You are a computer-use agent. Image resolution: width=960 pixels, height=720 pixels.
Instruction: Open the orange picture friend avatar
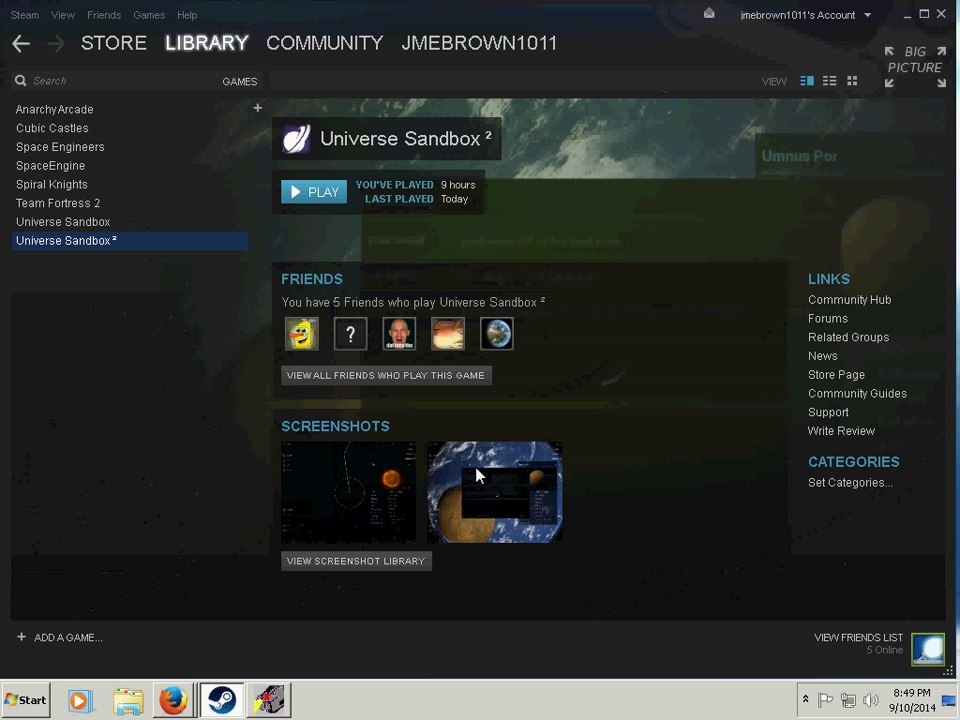pos(448,334)
